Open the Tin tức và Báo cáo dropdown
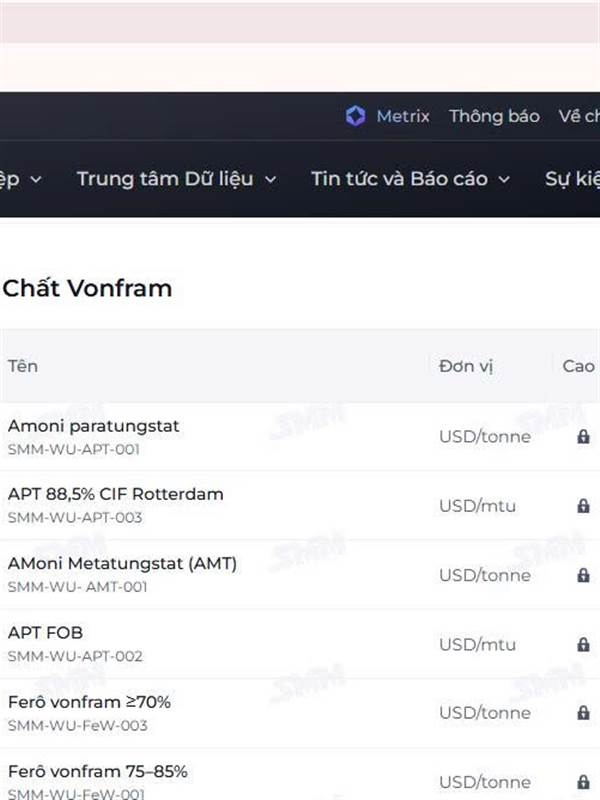 pos(410,179)
